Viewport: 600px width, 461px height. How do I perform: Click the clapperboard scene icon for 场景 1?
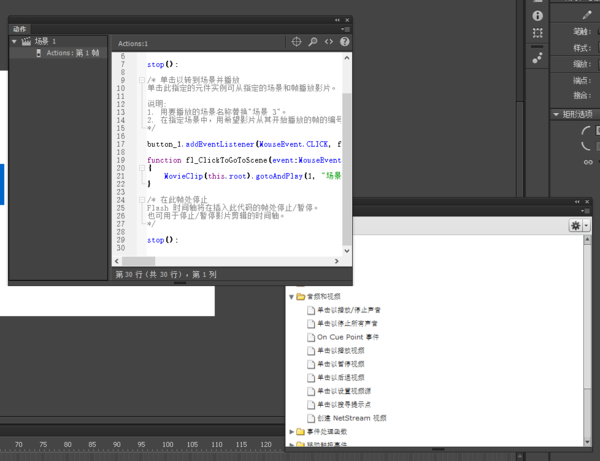pos(26,41)
